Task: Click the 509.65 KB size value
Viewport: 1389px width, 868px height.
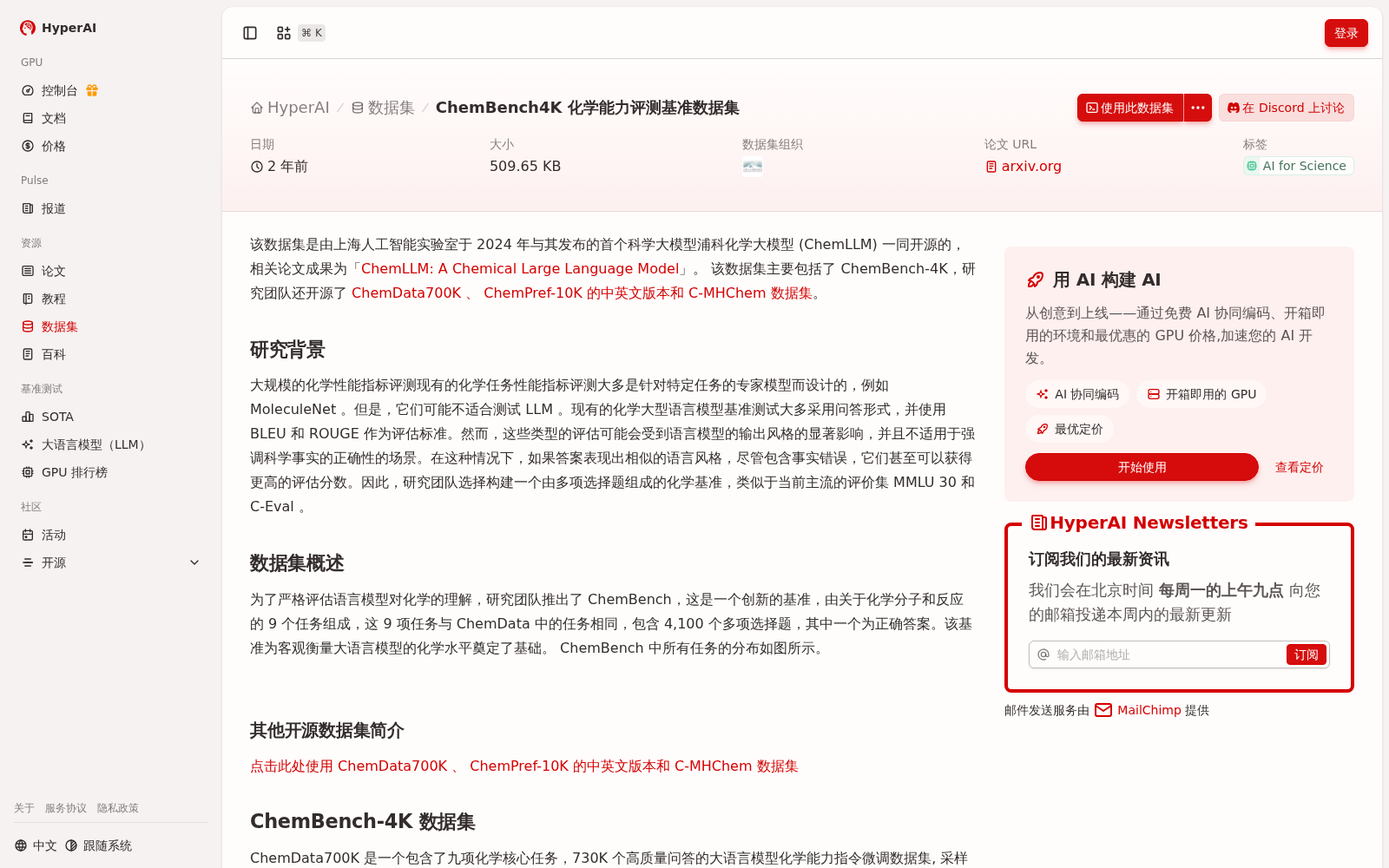Action: tap(525, 166)
